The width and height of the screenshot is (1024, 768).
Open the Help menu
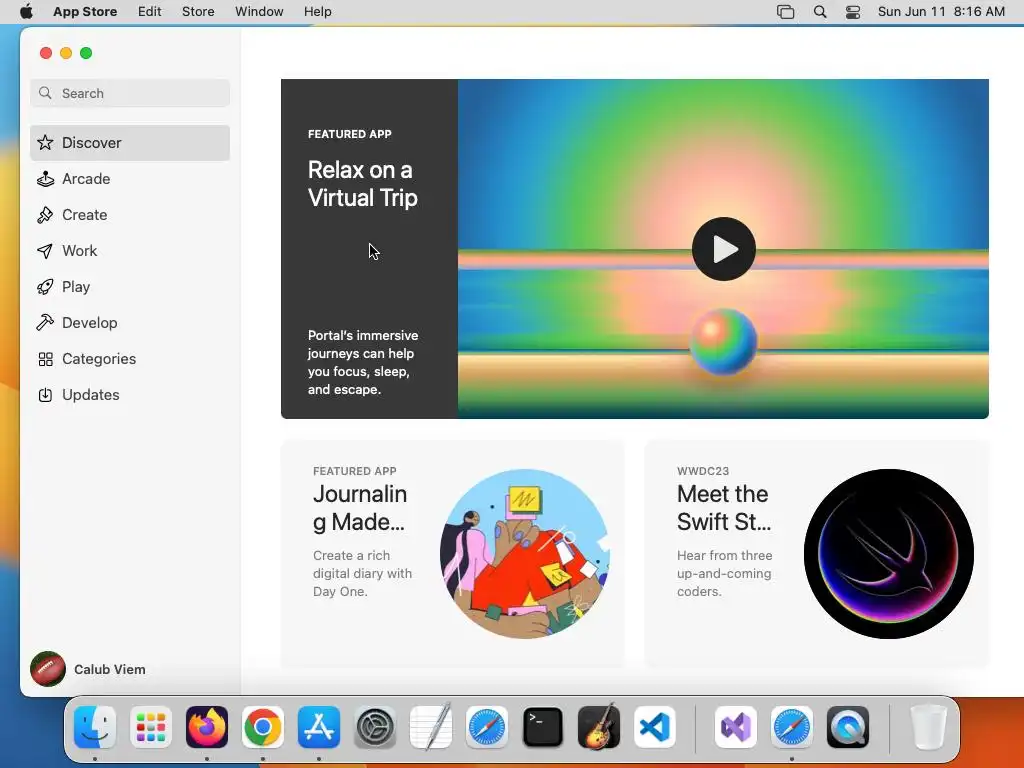[317, 12]
